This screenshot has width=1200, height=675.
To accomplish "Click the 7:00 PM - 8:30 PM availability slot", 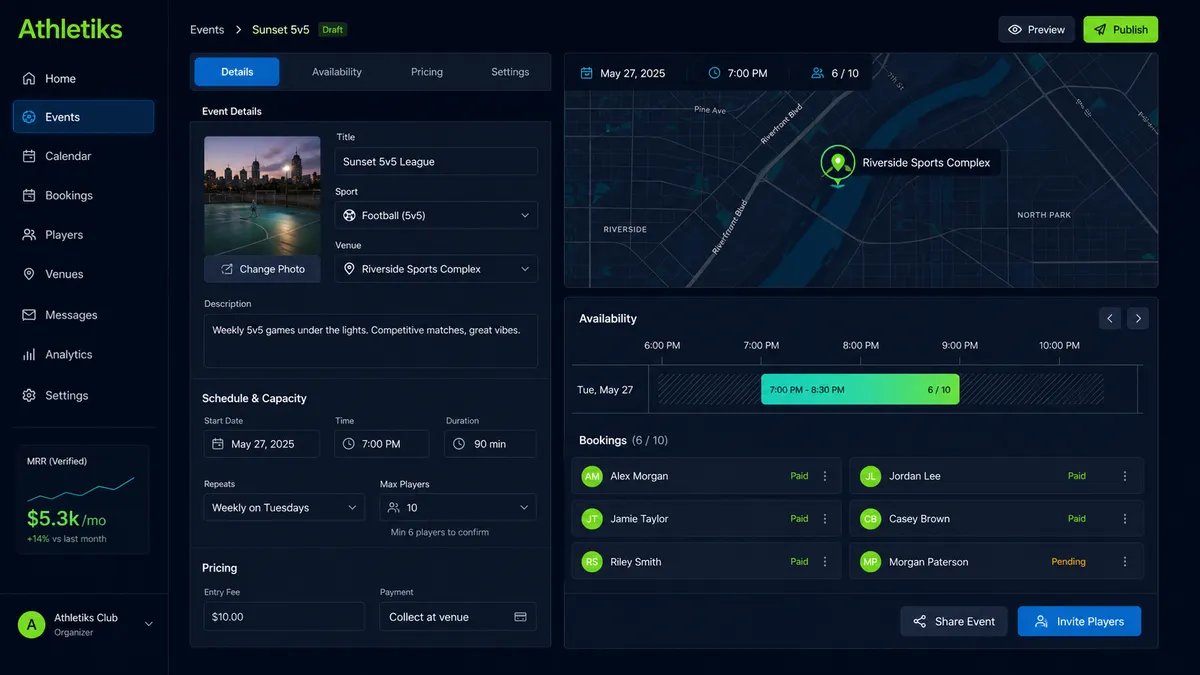I will pyautogui.click(x=860, y=390).
